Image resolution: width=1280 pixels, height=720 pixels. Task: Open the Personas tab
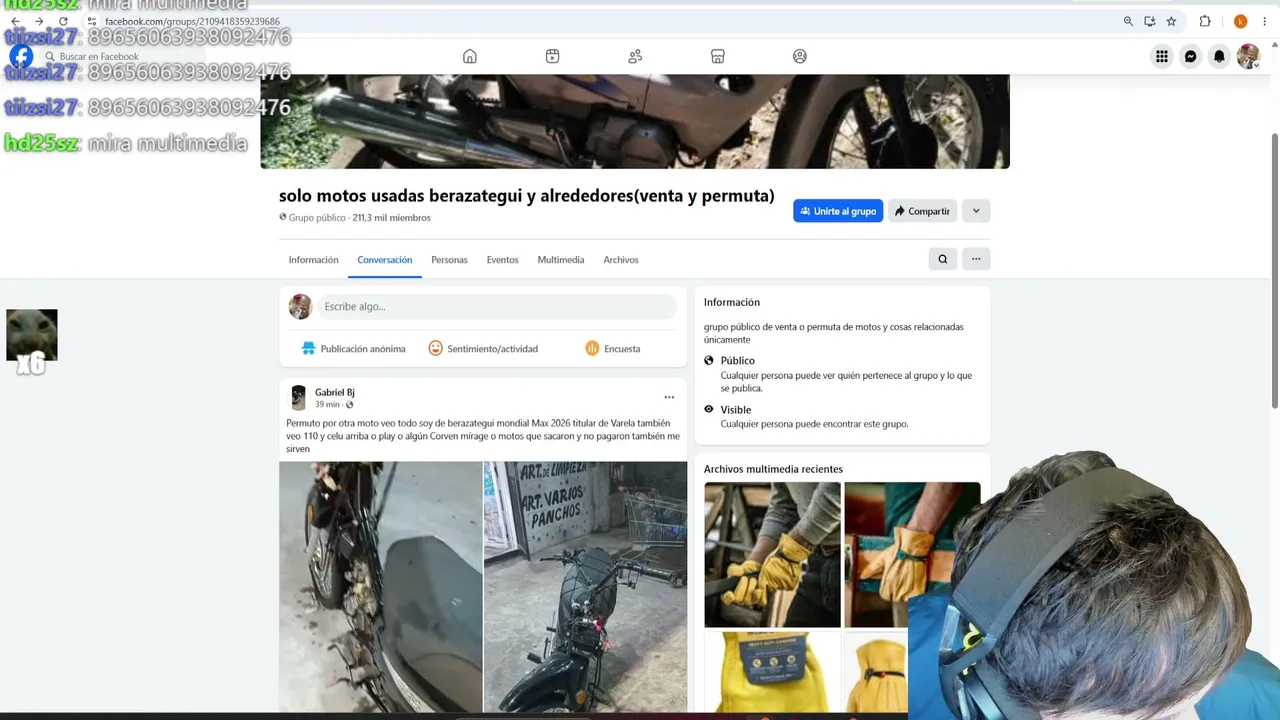[449, 260]
